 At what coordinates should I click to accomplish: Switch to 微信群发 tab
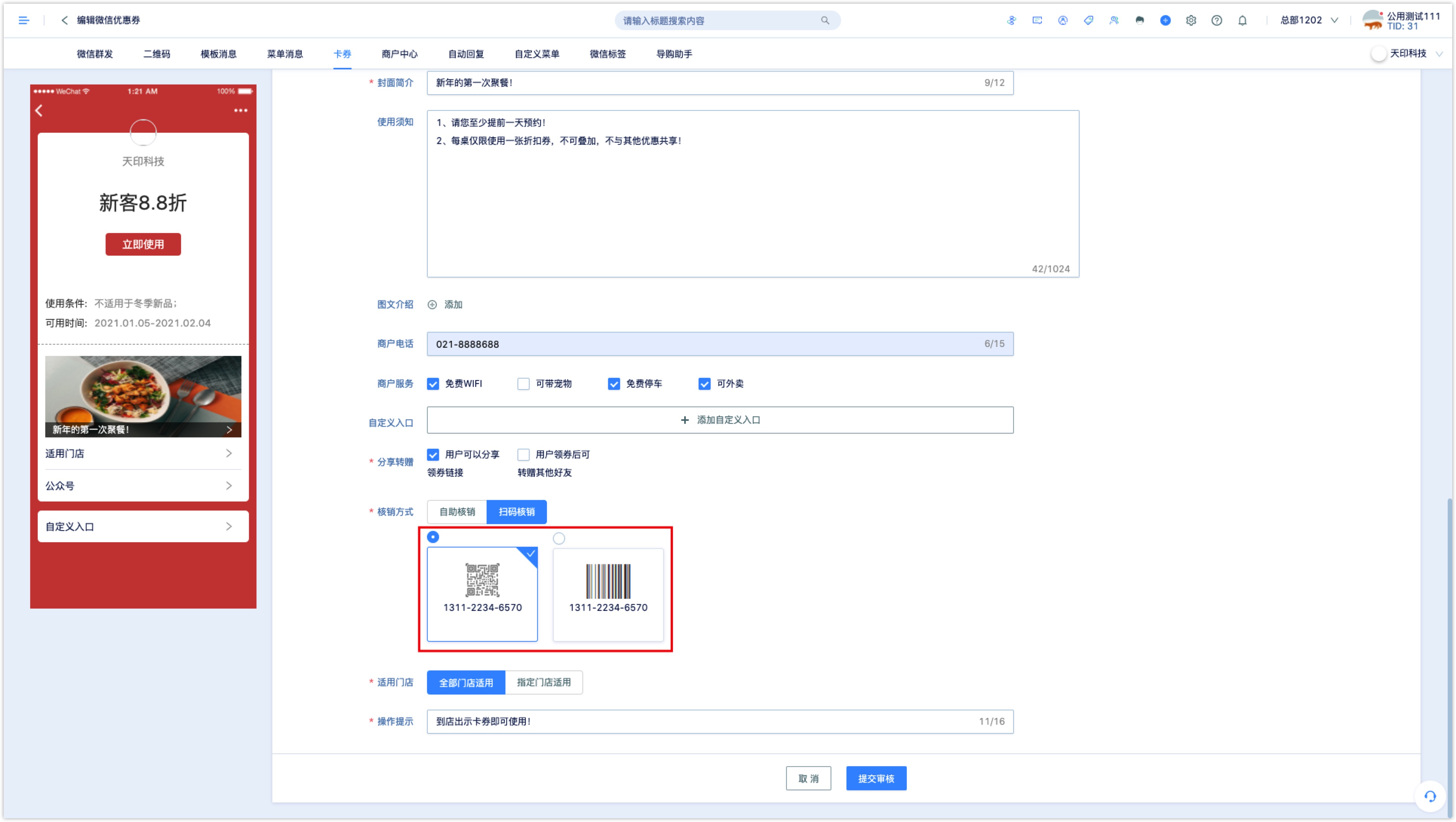95,54
